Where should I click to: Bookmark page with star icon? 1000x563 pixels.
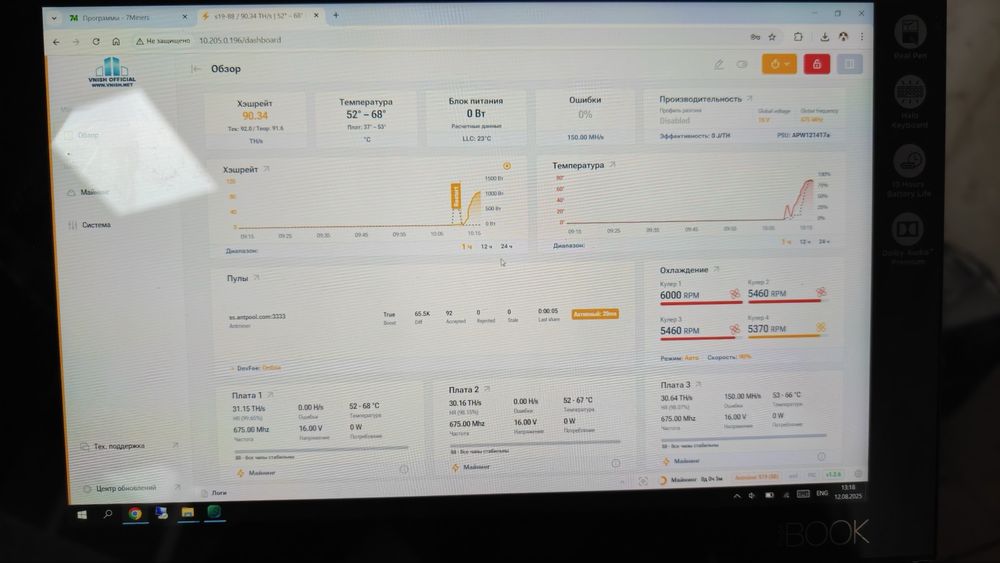point(772,37)
